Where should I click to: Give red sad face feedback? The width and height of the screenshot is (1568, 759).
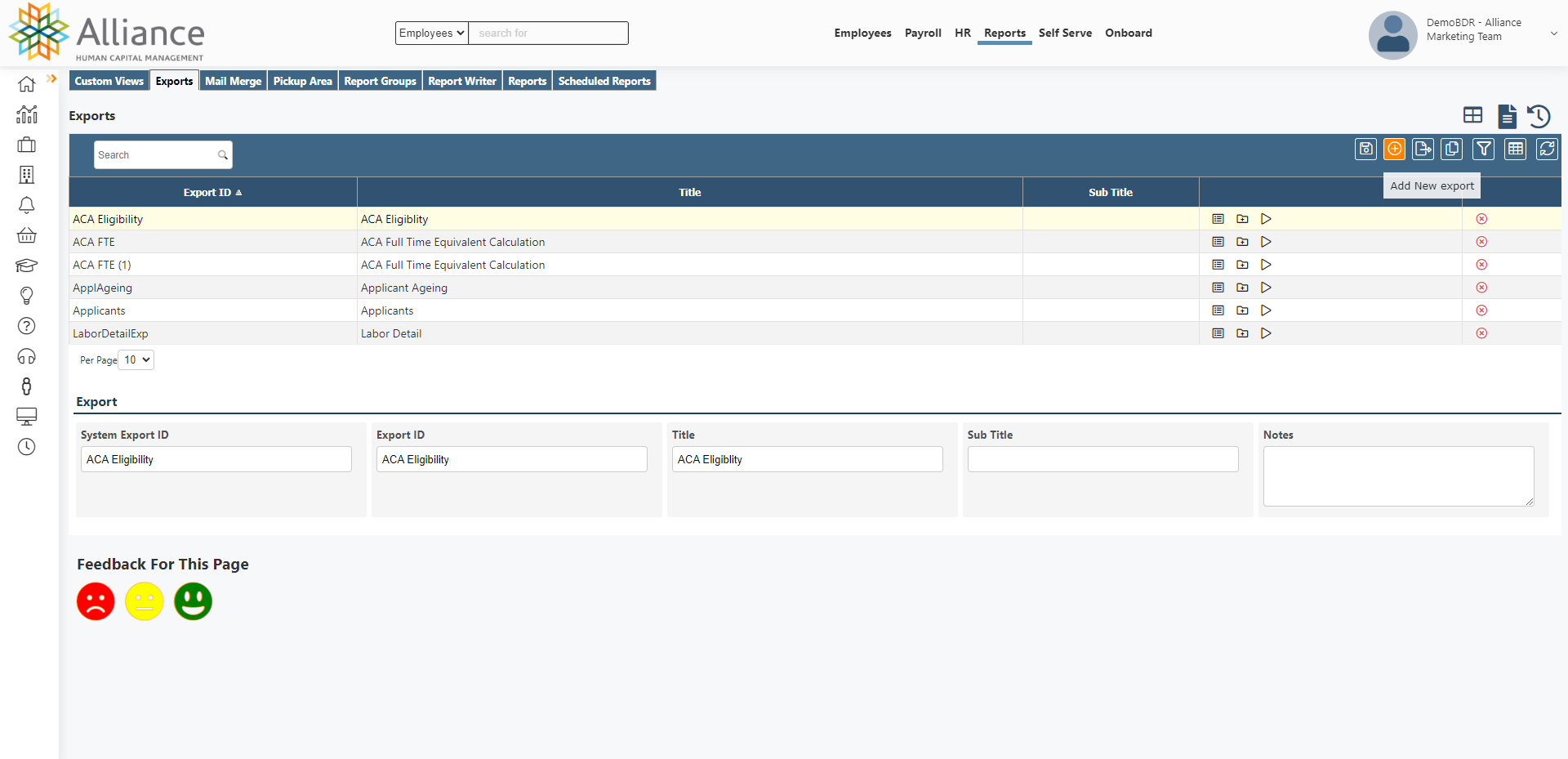tap(96, 601)
